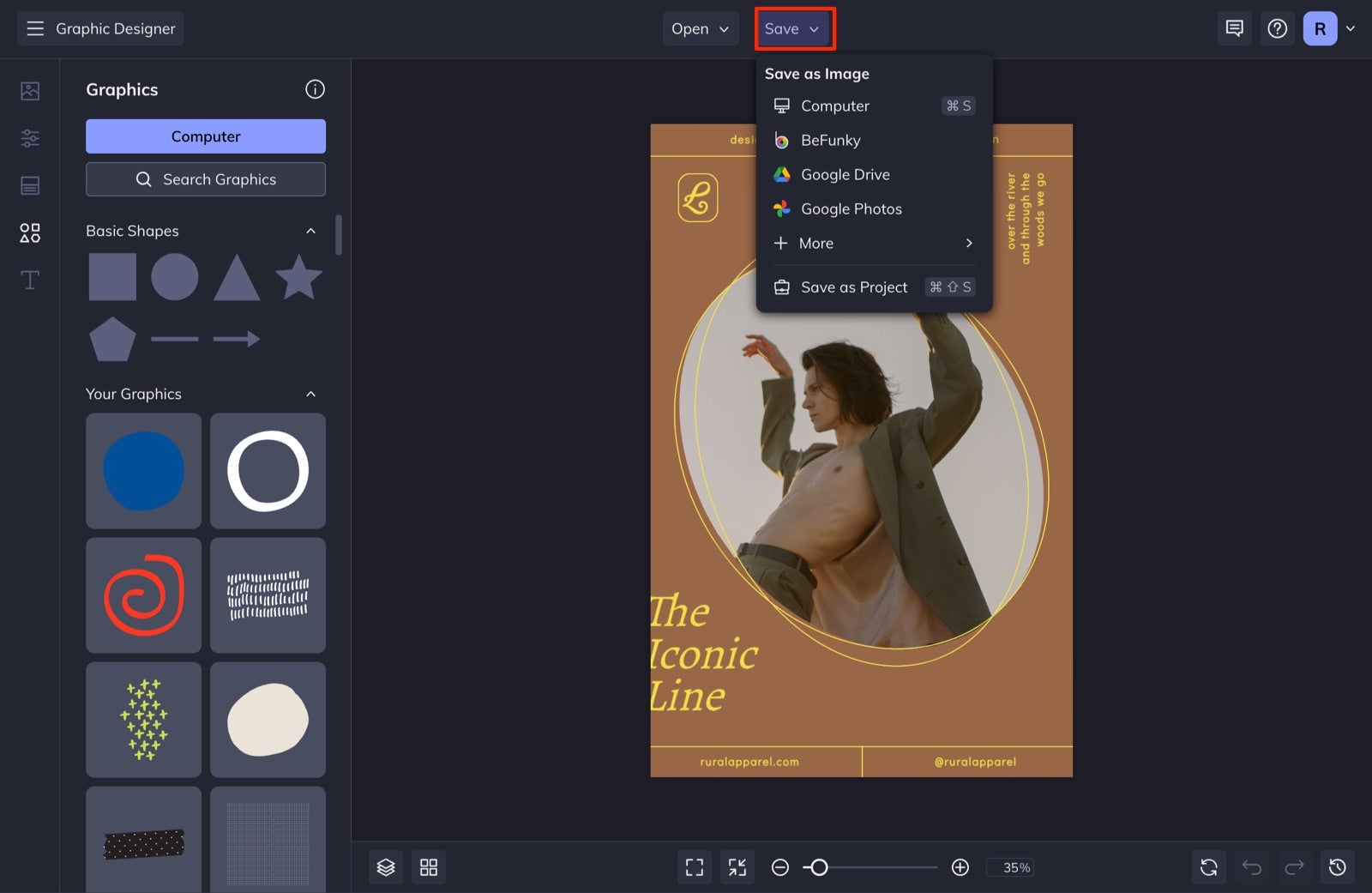Select the Text tool in sidebar
This screenshot has width=1372, height=893.
pyautogui.click(x=30, y=280)
